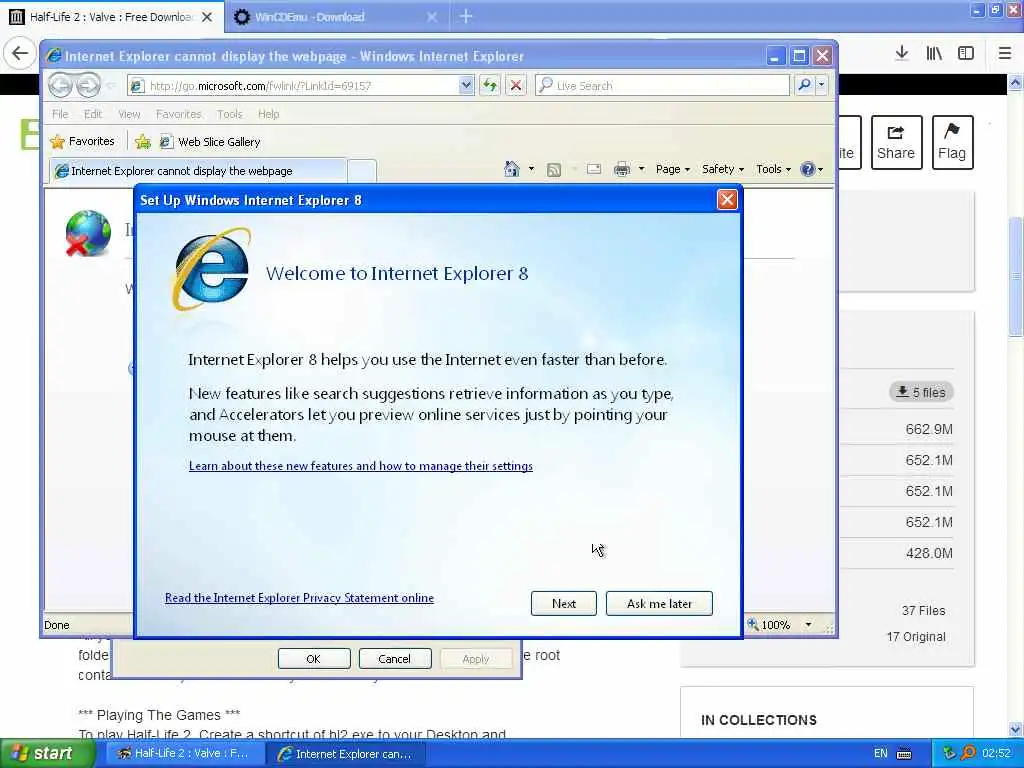The image size is (1024, 768).
Task: Click the 5 files download badge
Action: coord(921,392)
